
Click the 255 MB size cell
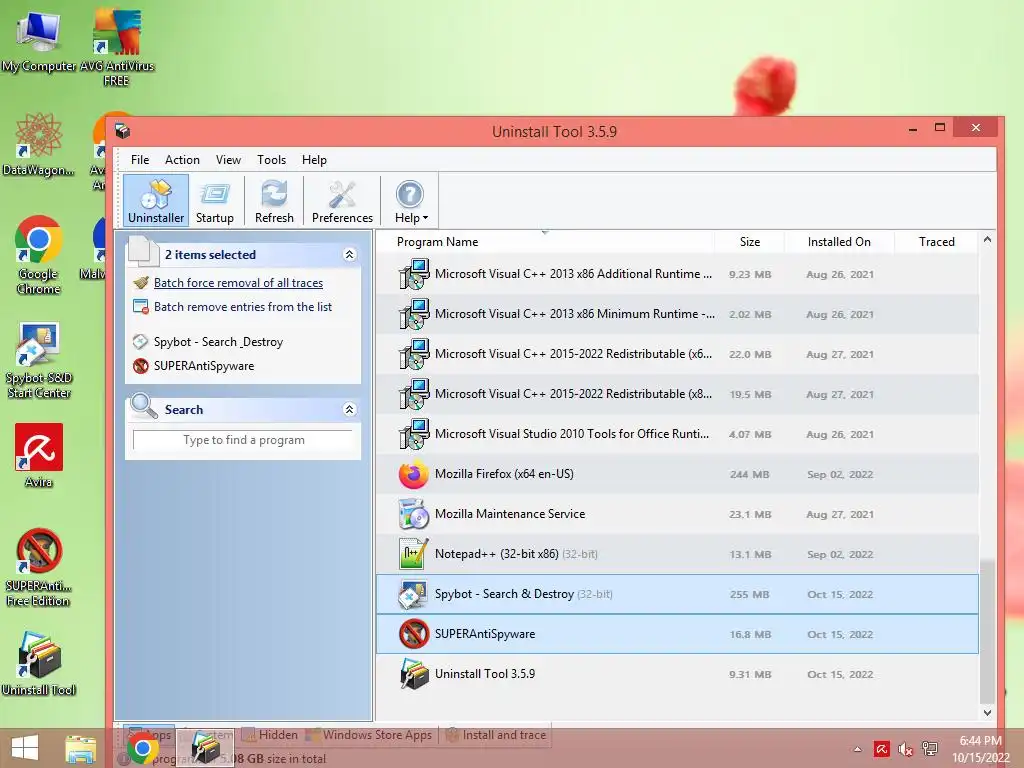point(750,594)
